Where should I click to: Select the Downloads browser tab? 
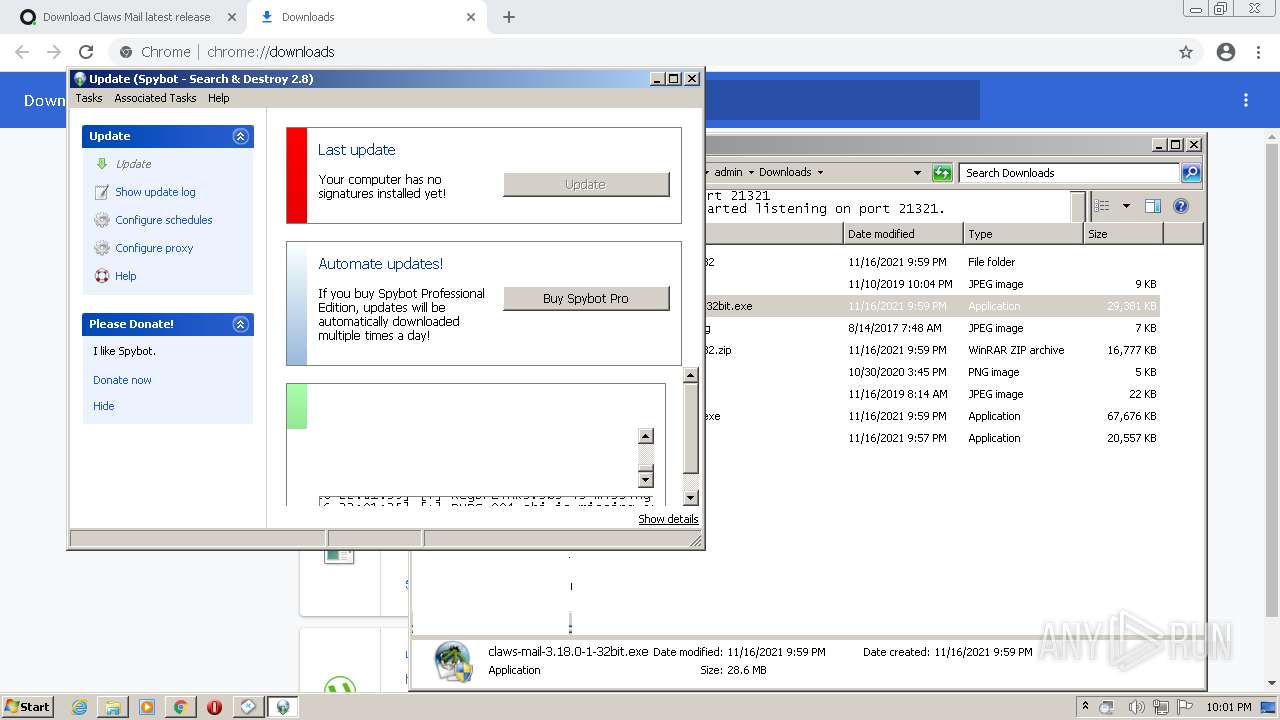pyautogui.click(x=365, y=17)
